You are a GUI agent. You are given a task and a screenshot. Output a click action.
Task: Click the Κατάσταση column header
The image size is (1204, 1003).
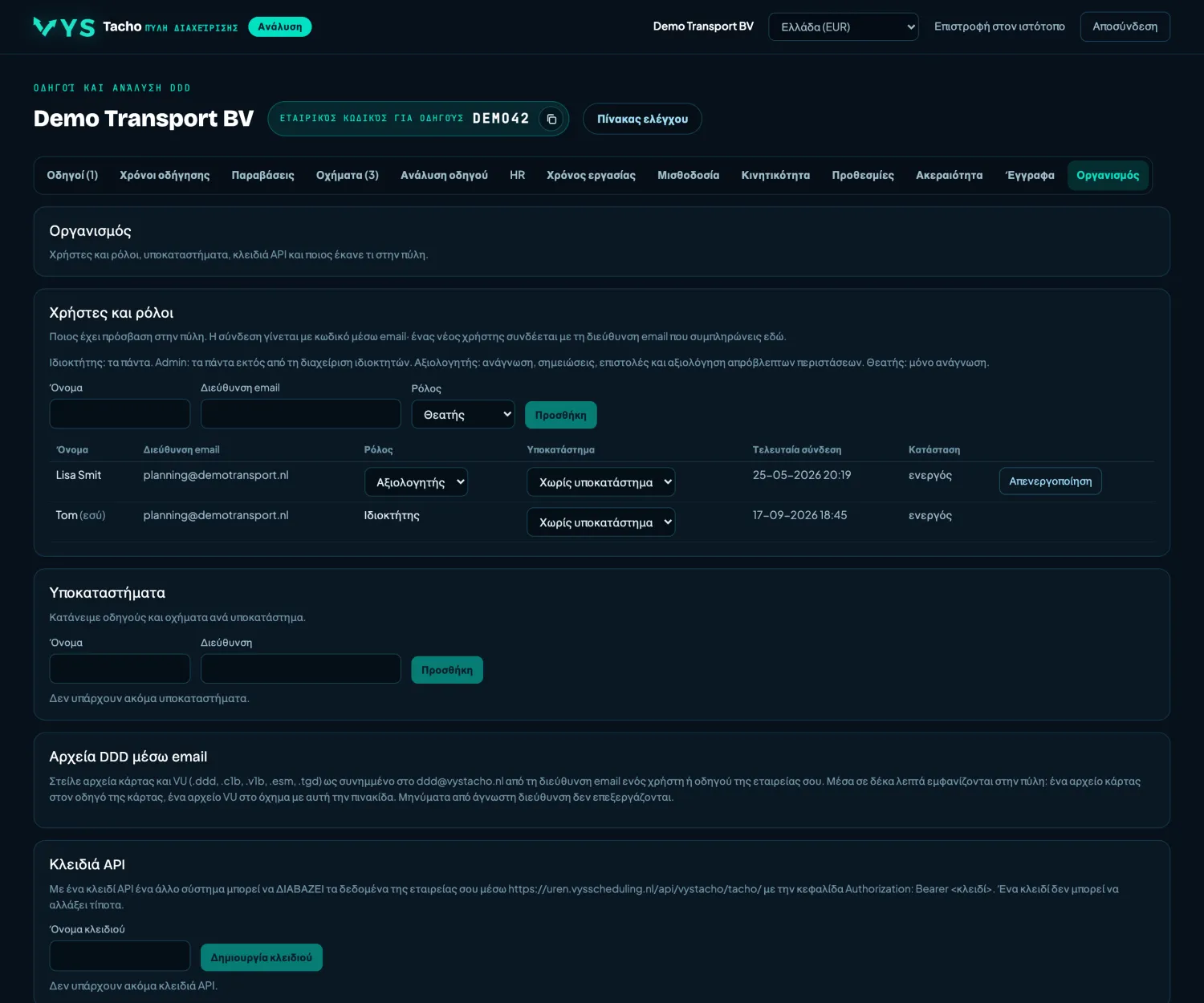(934, 450)
